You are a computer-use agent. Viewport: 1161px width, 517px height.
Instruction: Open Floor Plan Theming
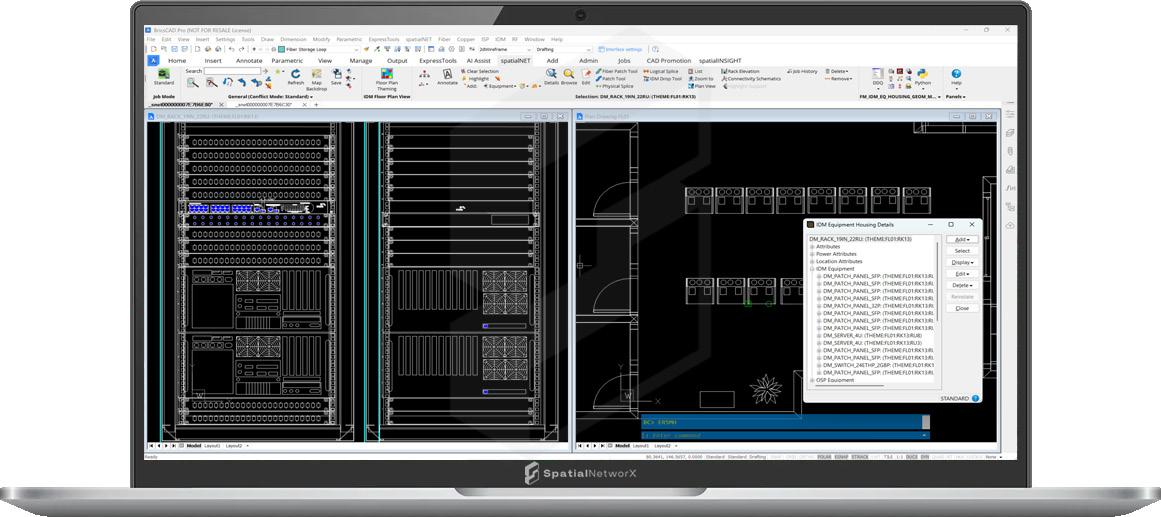click(x=387, y=77)
